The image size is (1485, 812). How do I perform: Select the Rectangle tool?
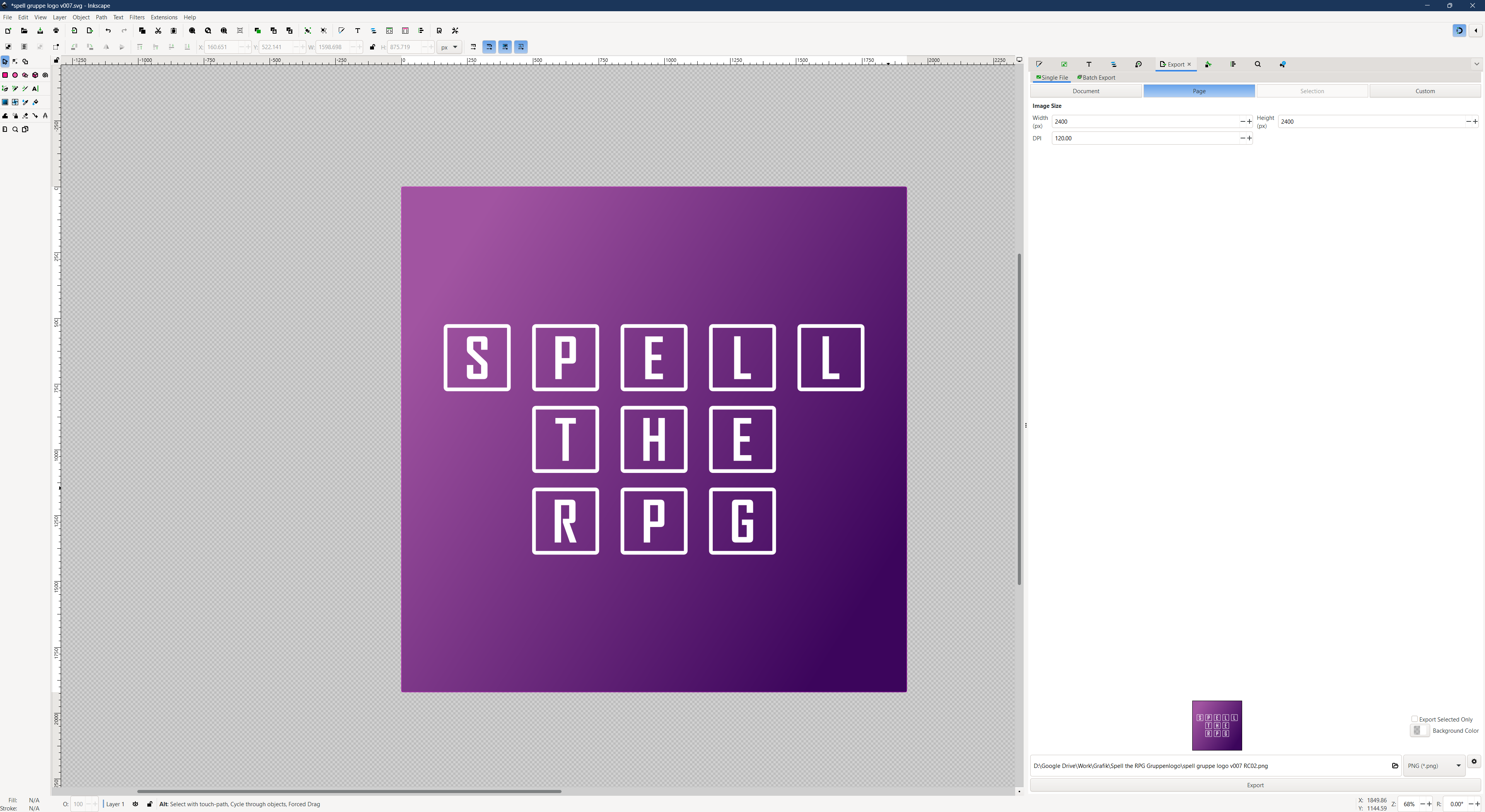(5, 75)
